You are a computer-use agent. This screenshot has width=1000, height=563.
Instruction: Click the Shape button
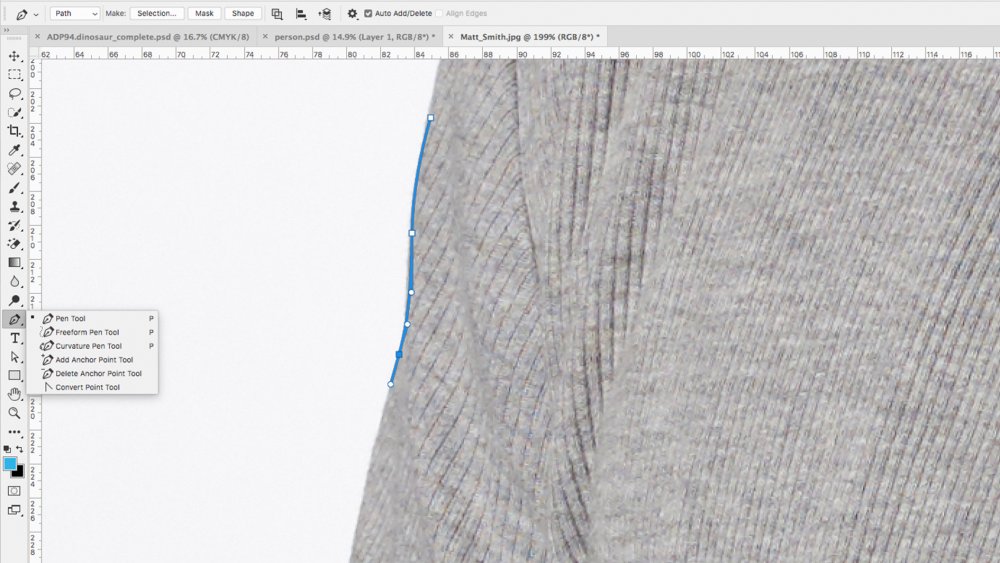(x=243, y=13)
